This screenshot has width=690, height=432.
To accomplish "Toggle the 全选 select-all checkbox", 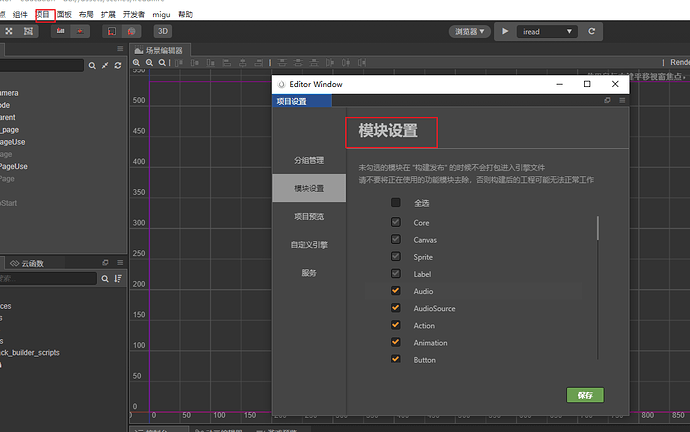I will coord(396,202).
